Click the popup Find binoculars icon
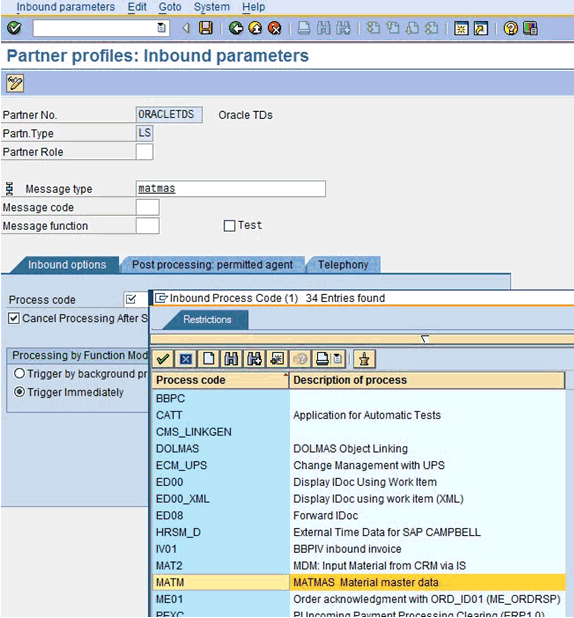This screenshot has height=618, width=574. (x=231, y=359)
